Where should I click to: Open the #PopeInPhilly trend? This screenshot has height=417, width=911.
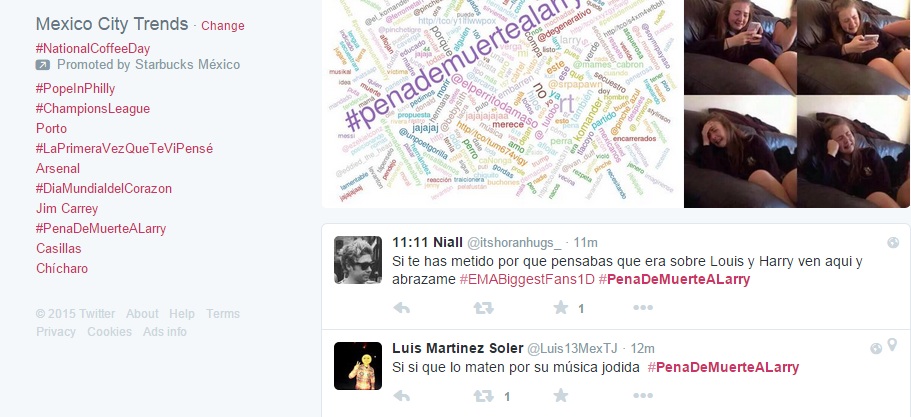coord(76,89)
